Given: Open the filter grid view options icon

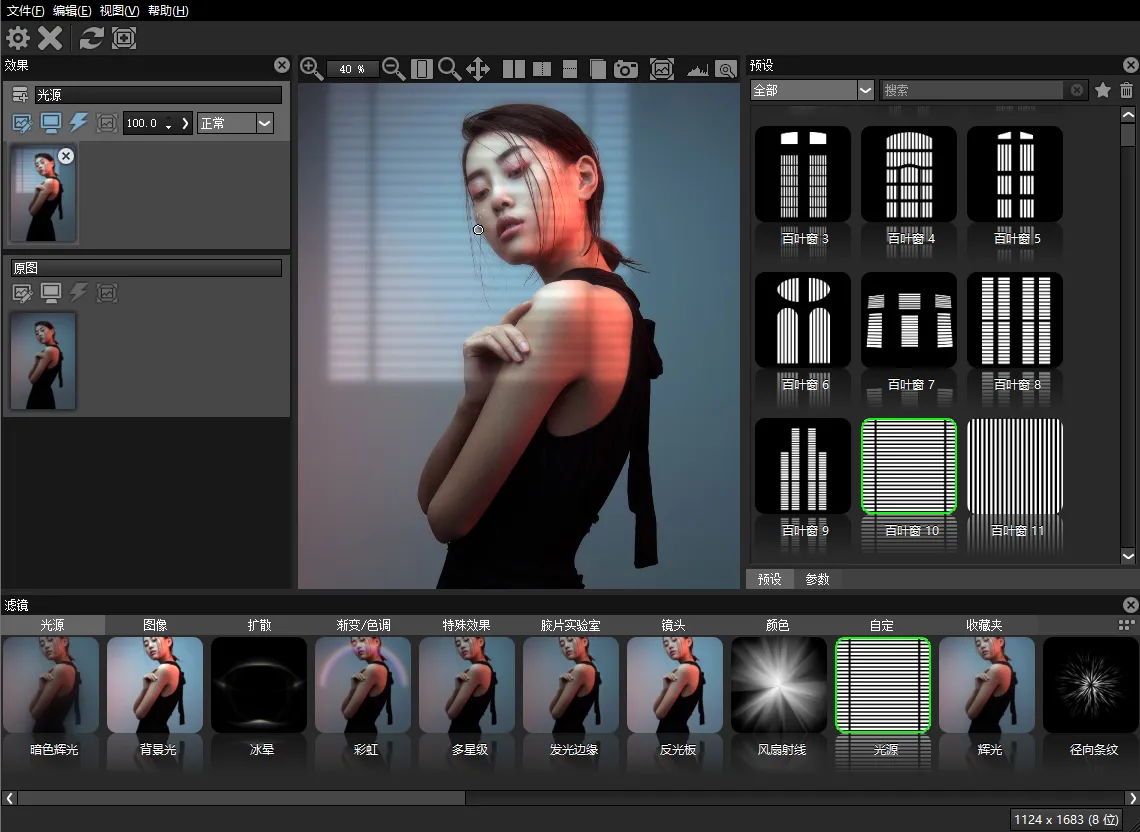Looking at the screenshot, I should pos(1126,624).
